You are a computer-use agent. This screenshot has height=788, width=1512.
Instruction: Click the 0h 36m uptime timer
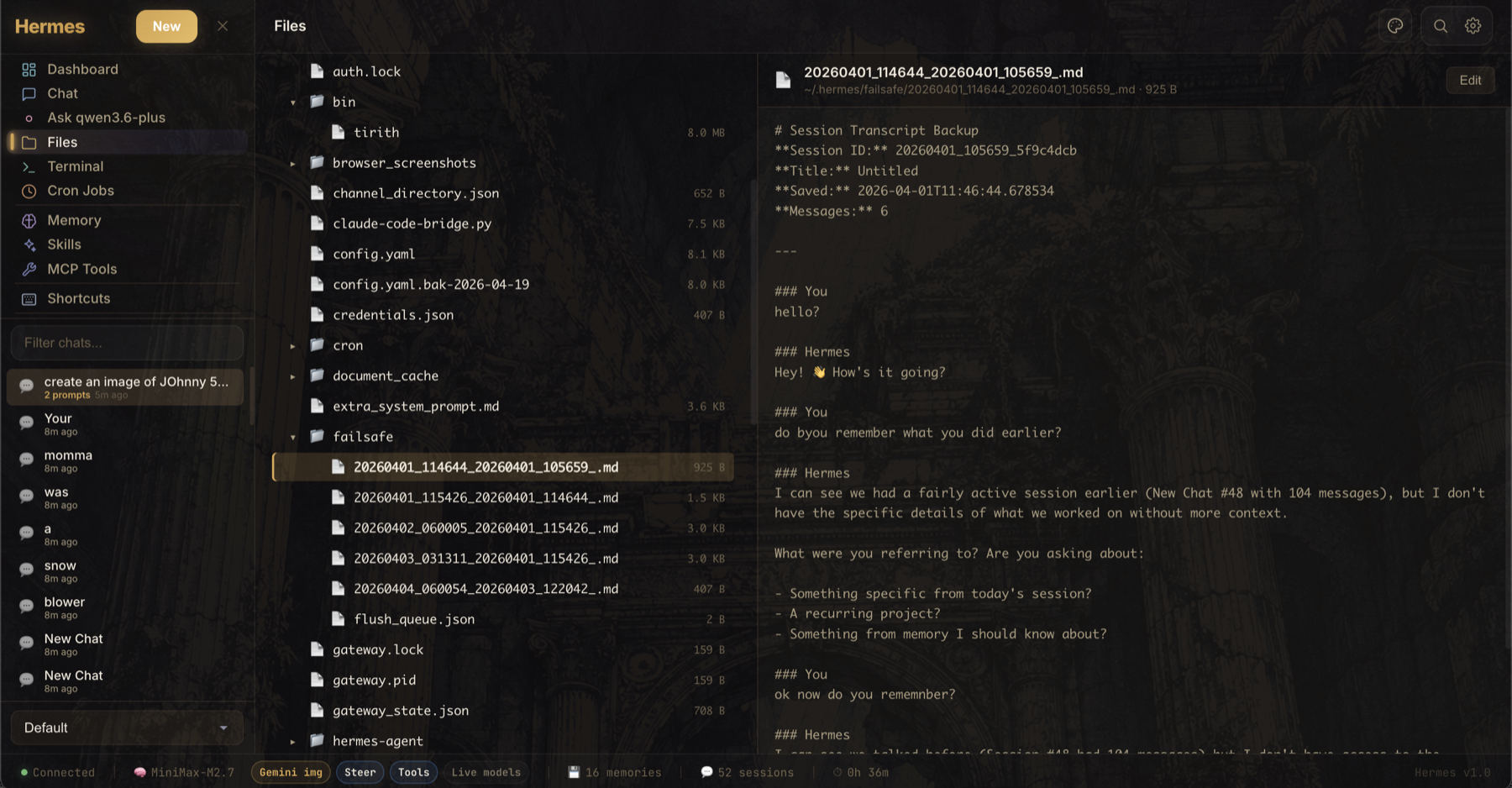click(861, 772)
